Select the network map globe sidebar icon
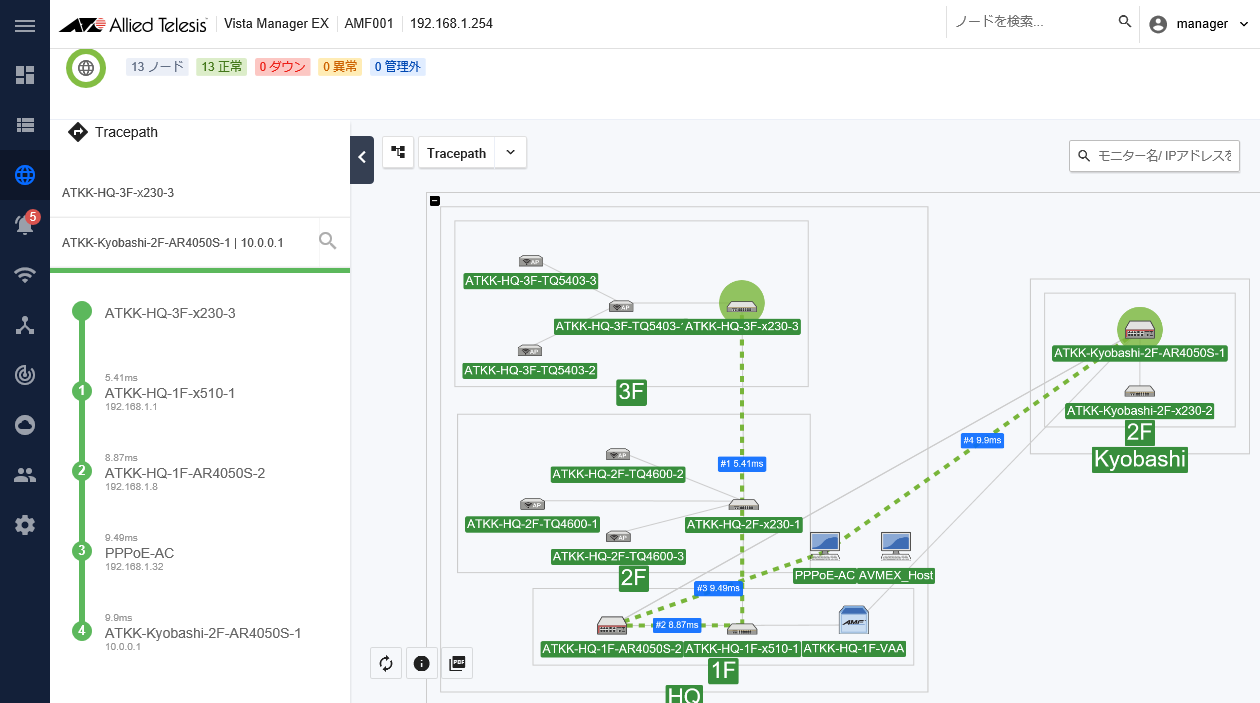1260x703 pixels. [25, 176]
